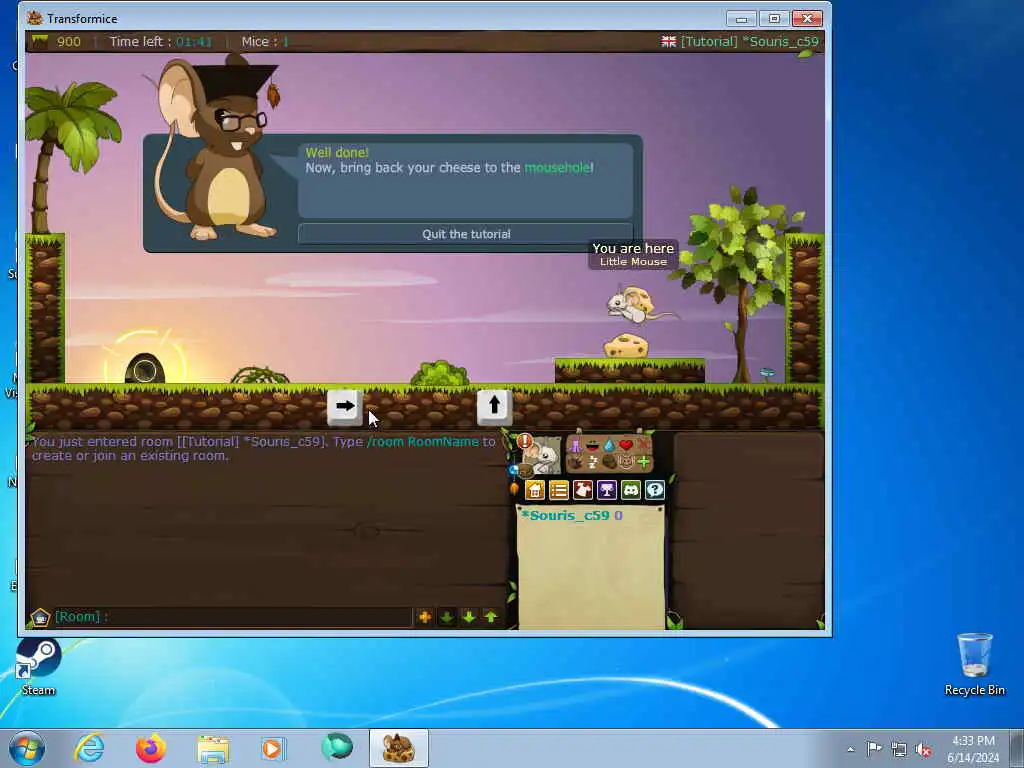Viewport: 1024px width, 768px height.
Task: Click the Time left countdown
Action: (161, 42)
